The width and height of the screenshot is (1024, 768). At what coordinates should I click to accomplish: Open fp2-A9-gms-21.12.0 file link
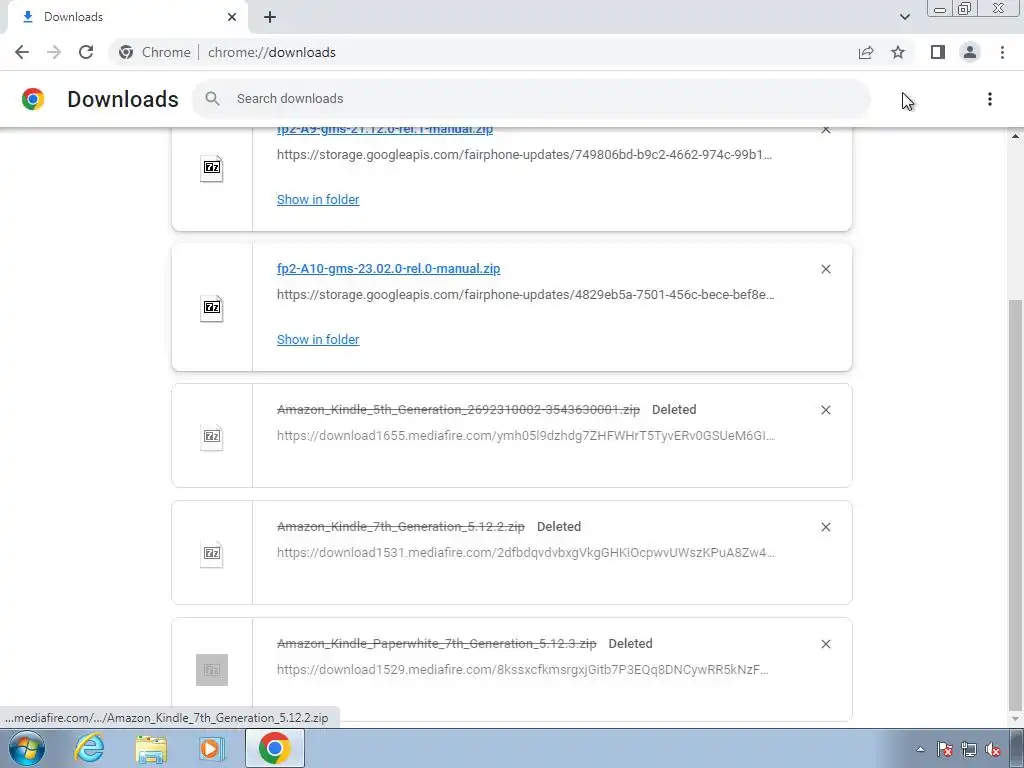[x=385, y=130]
